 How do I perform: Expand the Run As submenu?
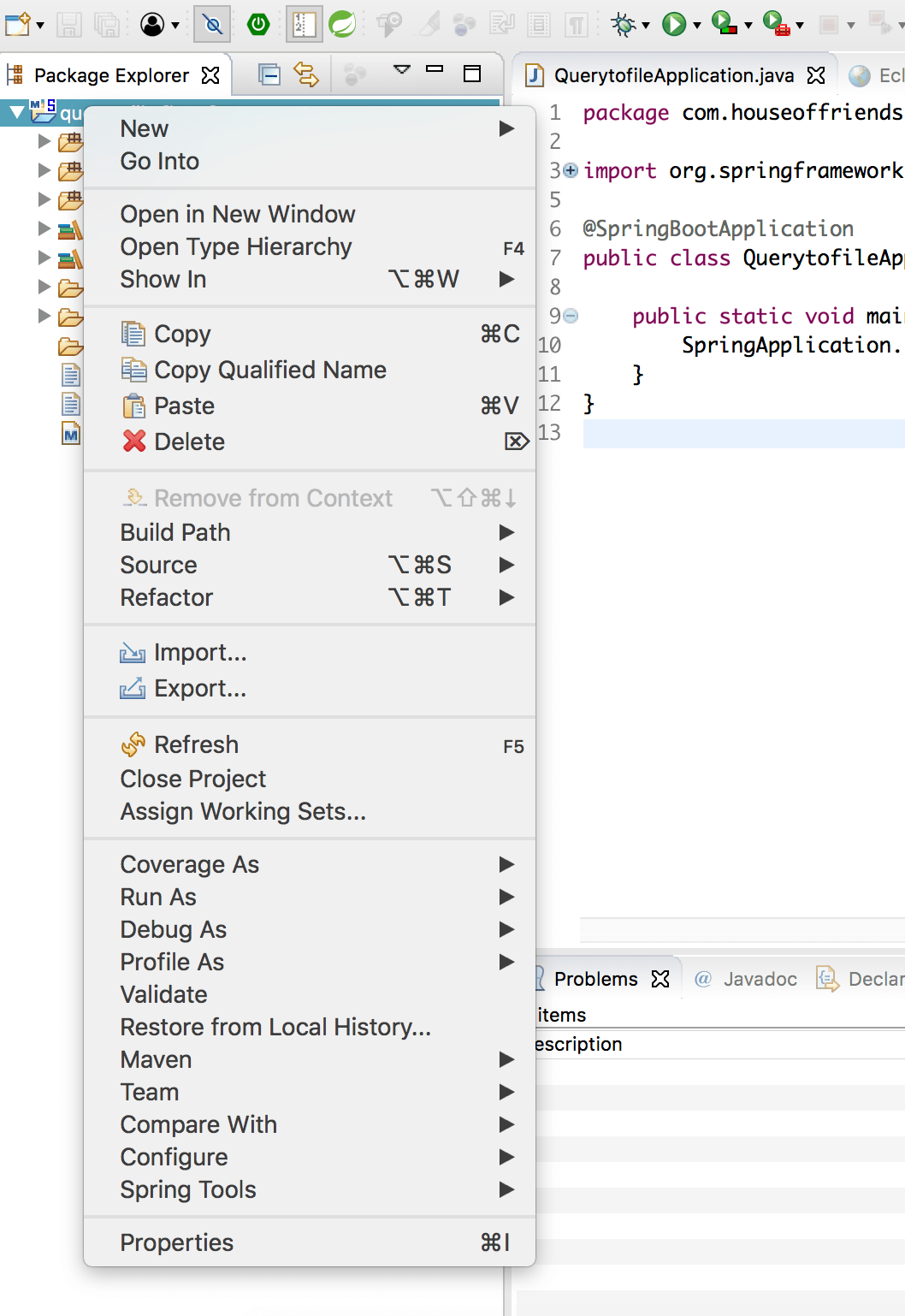pyautogui.click(x=158, y=897)
